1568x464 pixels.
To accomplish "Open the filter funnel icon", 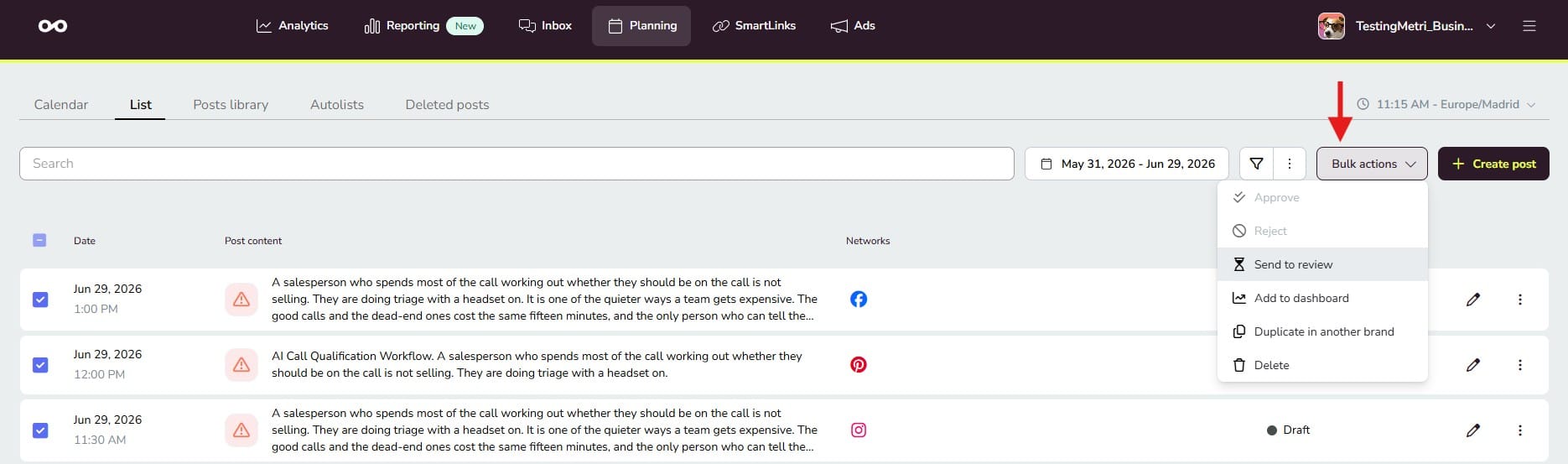I will click(x=1256, y=164).
